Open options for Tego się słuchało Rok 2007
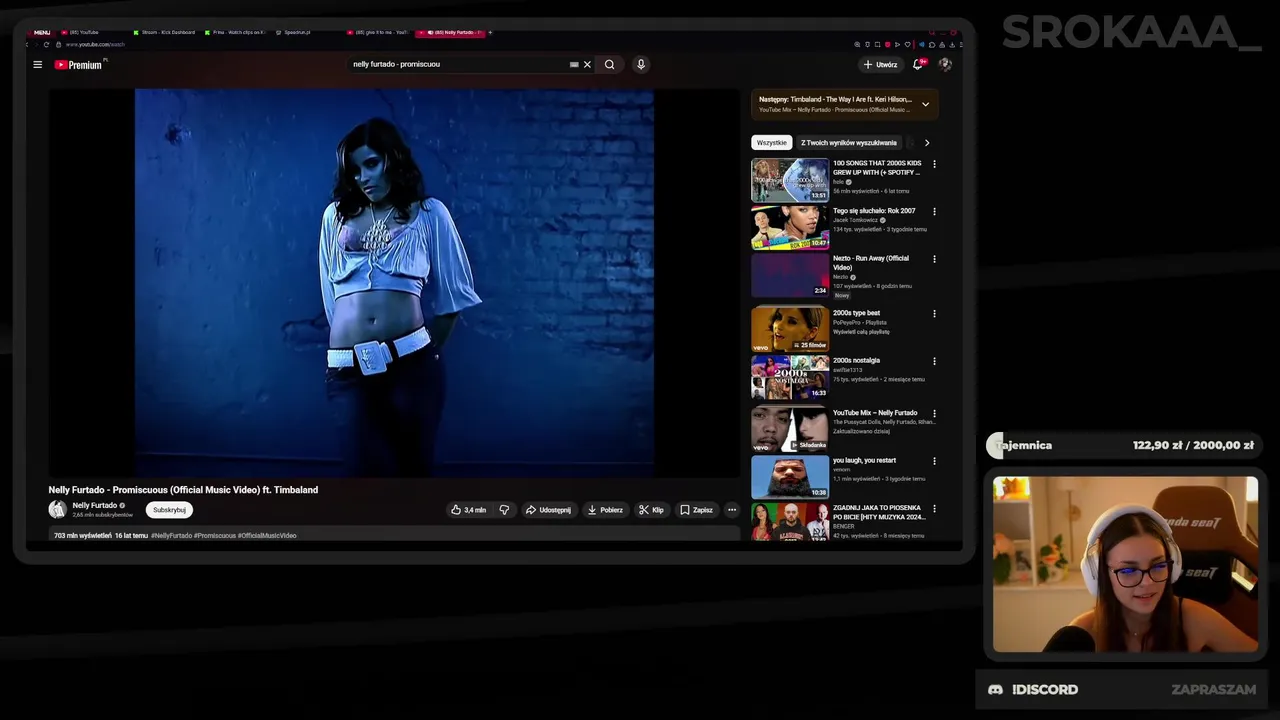 [934, 212]
